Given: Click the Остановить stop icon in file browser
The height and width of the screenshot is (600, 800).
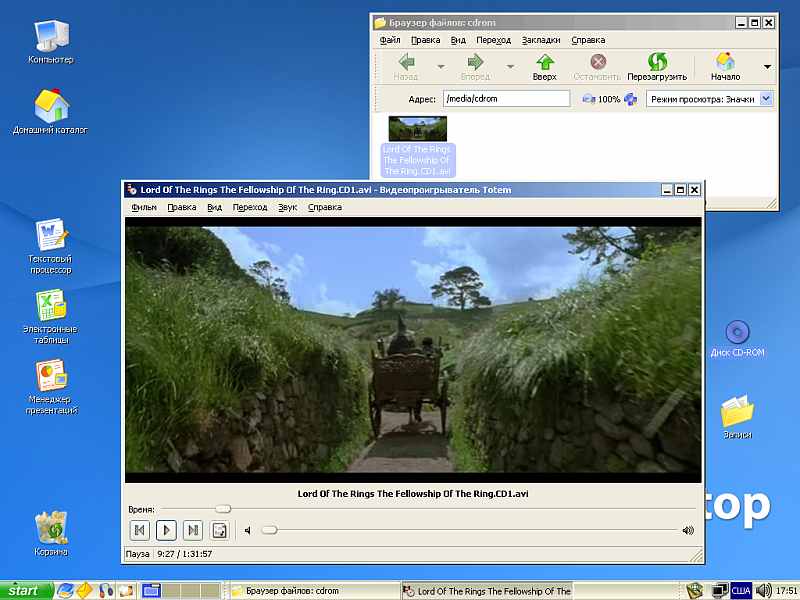Looking at the screenshot, I should (597, 67).
